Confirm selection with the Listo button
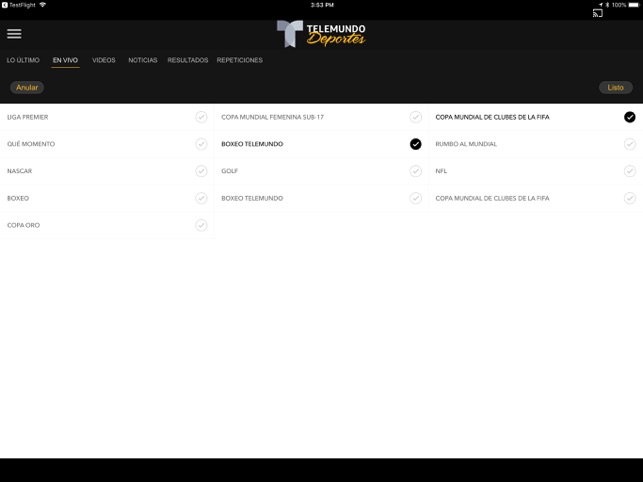Image resolution: width=643 pixels, height=482 pixels. (x=616, y=87)
